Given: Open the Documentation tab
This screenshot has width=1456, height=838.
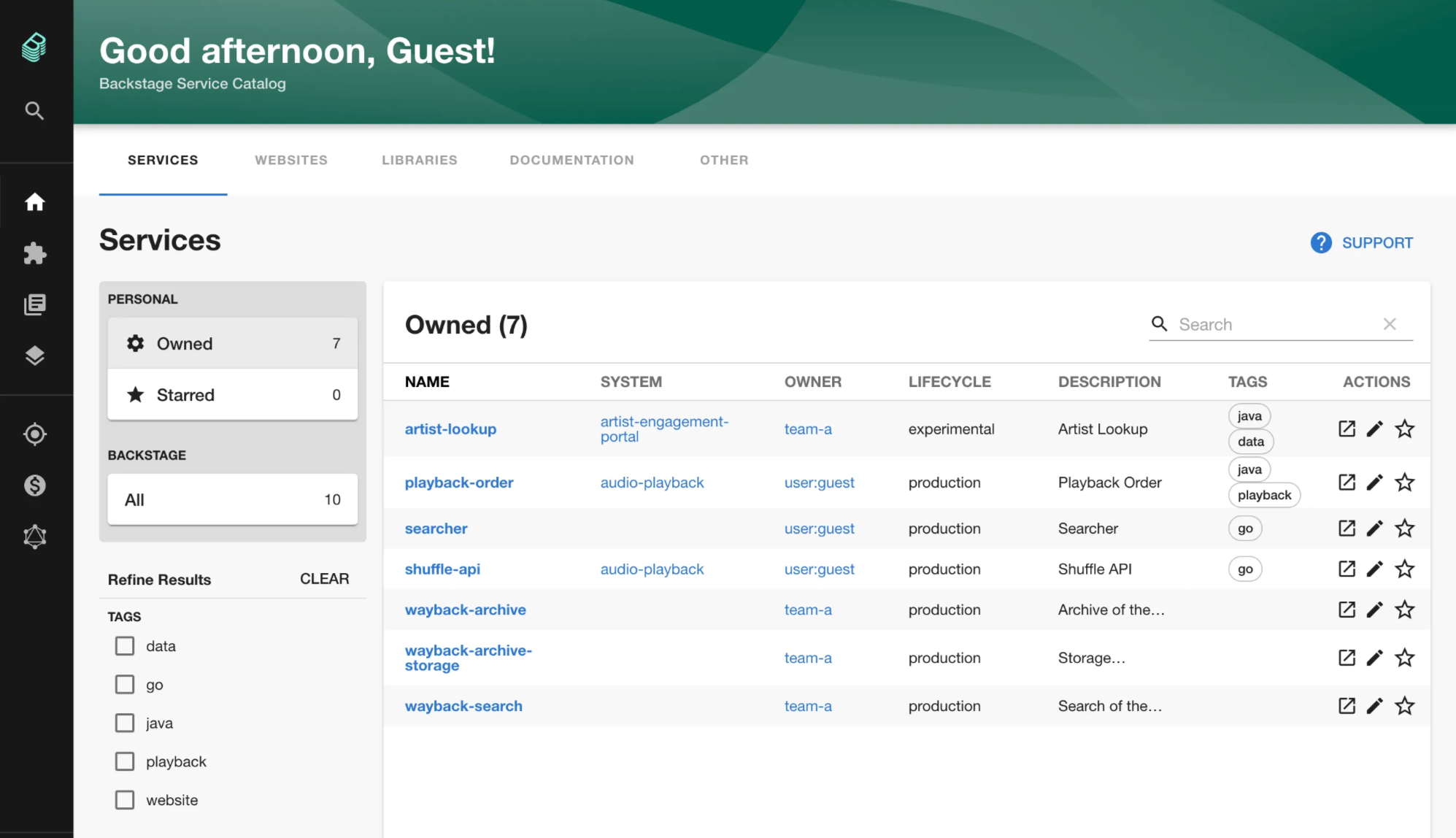Looking at the screenshot, I should pyautogui.click(x=572, y=160).
